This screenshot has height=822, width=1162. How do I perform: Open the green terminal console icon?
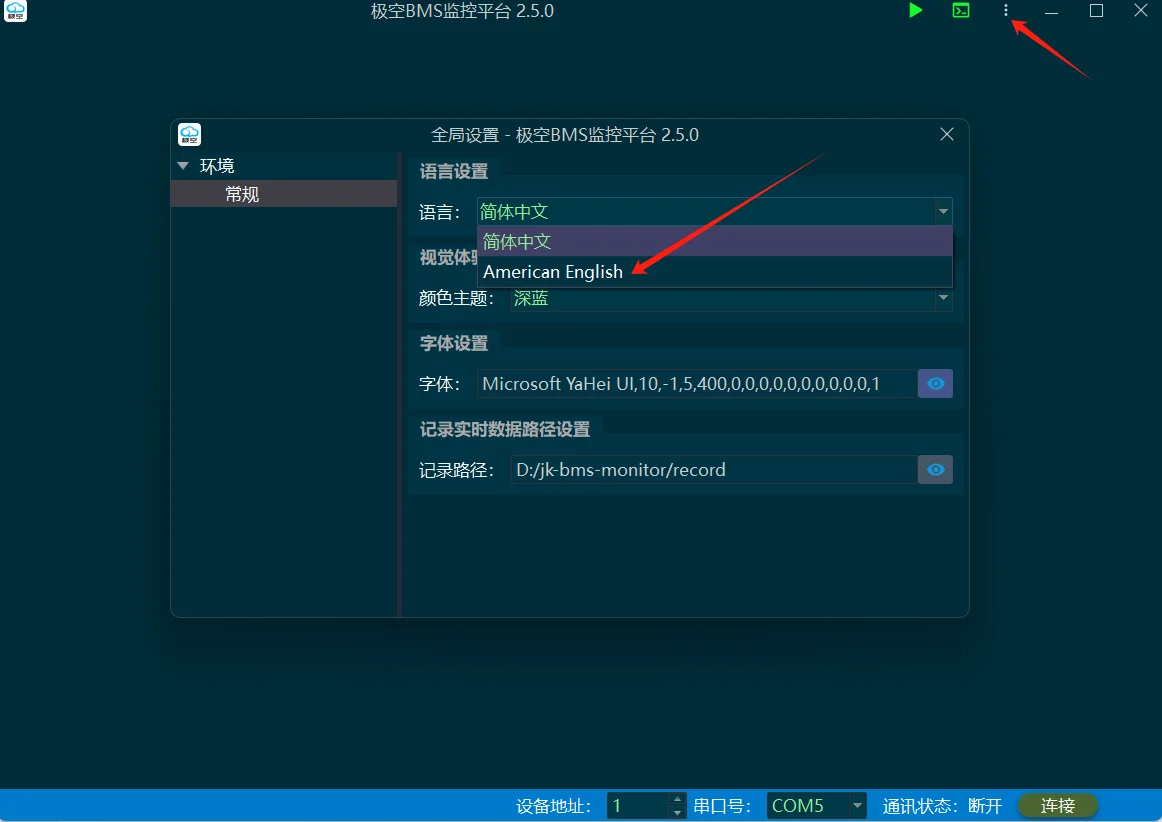[960, 10]
